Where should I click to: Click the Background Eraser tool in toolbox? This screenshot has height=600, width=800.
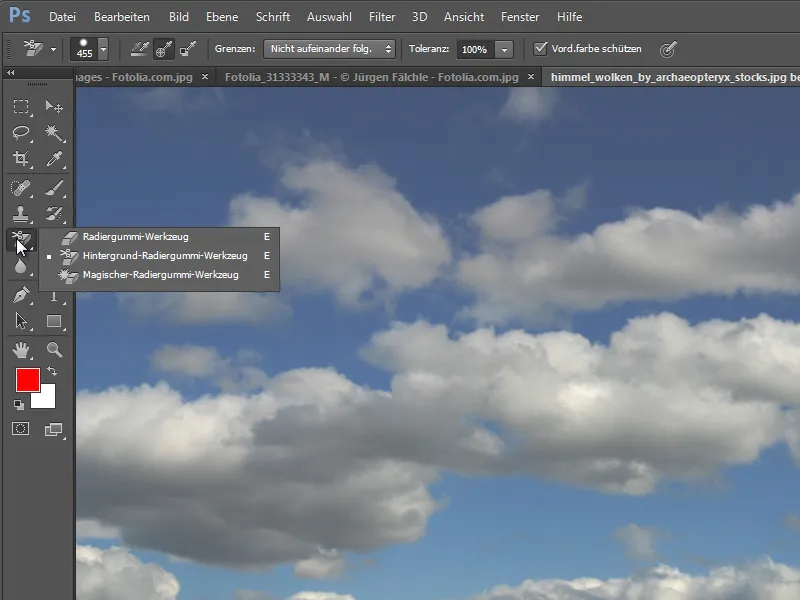[x=21, y=240]
